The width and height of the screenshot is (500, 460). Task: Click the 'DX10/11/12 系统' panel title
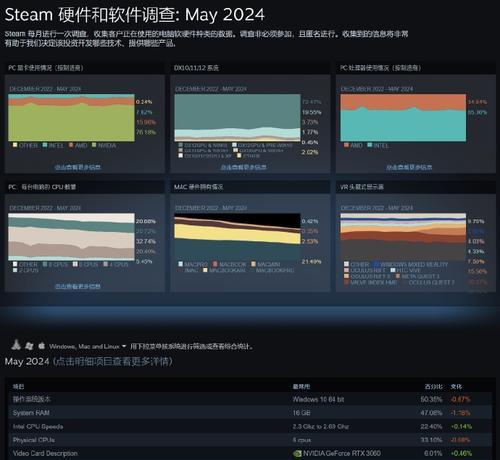pyautogui.click(x=196, y=68)
